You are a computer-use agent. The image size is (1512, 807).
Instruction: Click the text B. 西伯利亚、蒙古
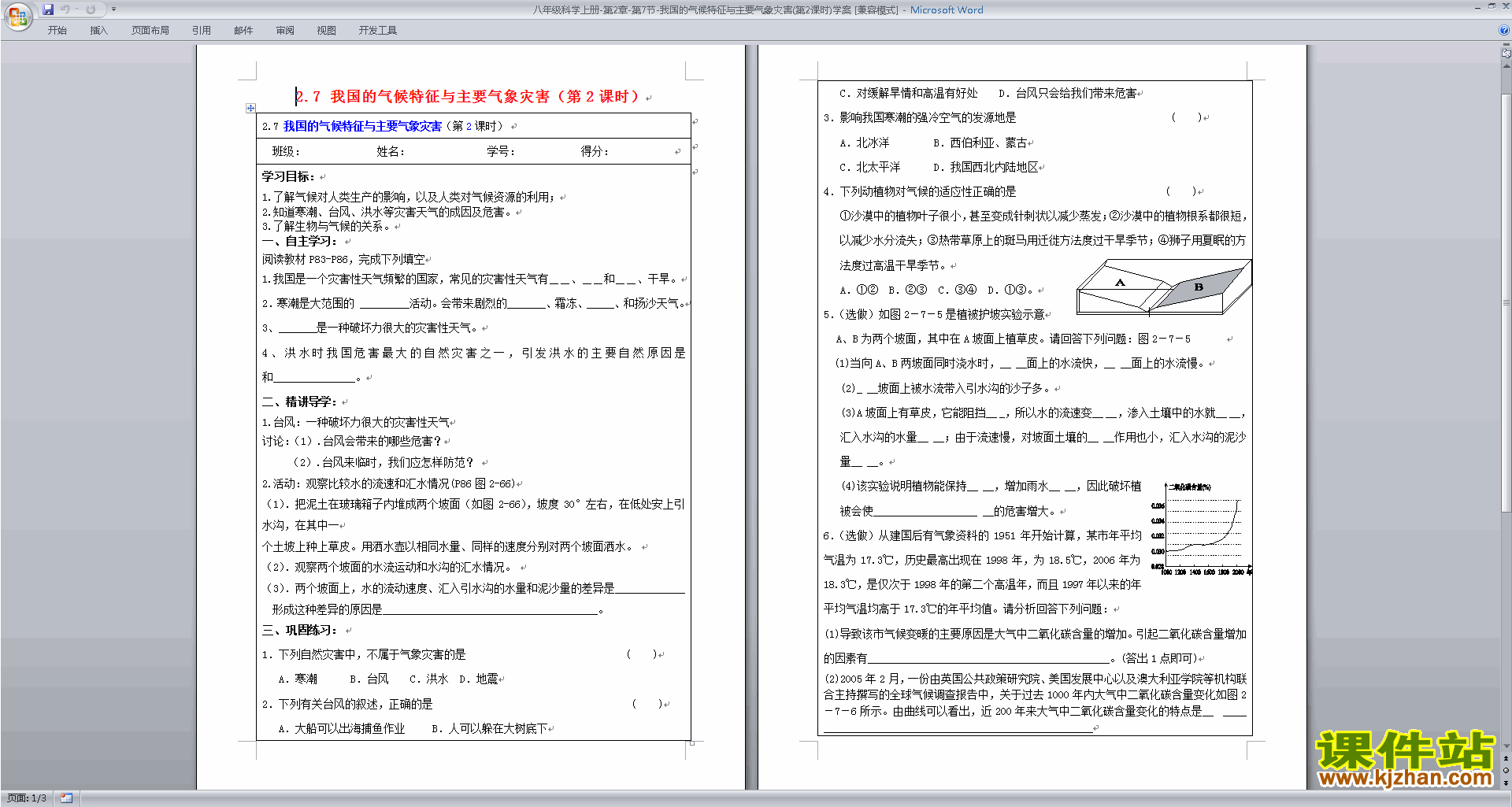tap(980, 143)
